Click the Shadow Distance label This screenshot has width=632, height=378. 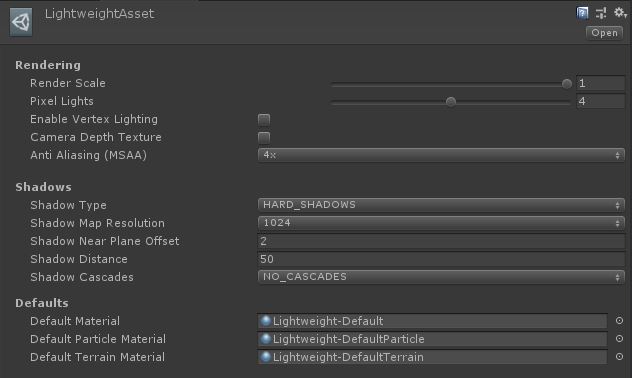tap(79, 259)
